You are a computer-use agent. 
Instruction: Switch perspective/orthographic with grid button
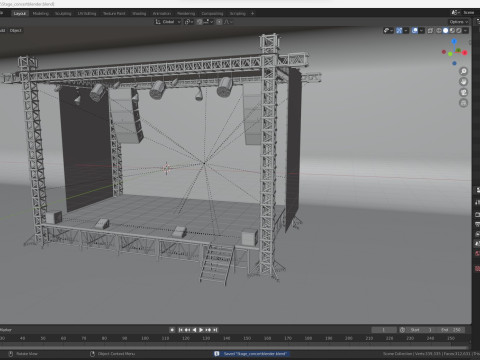463,103
